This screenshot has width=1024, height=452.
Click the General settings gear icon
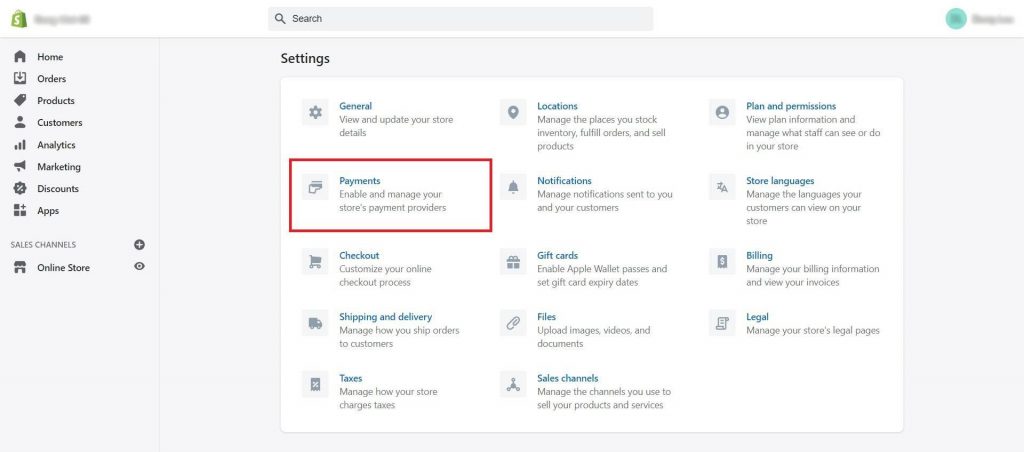(x=315, y=113)
